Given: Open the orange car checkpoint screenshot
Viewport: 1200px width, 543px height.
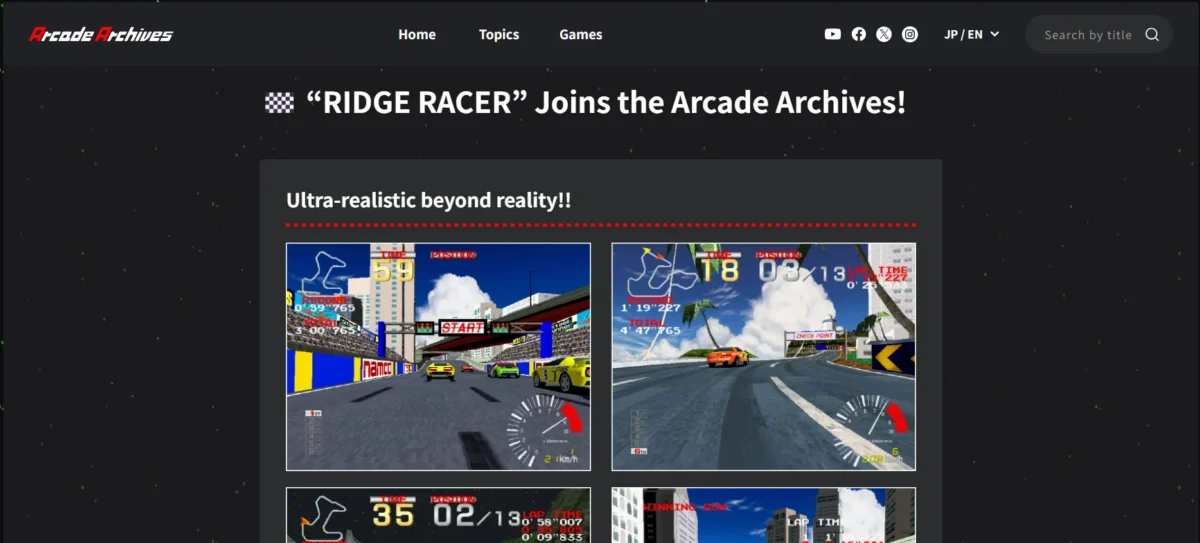Looking at the screenshot, I should 764,356.
